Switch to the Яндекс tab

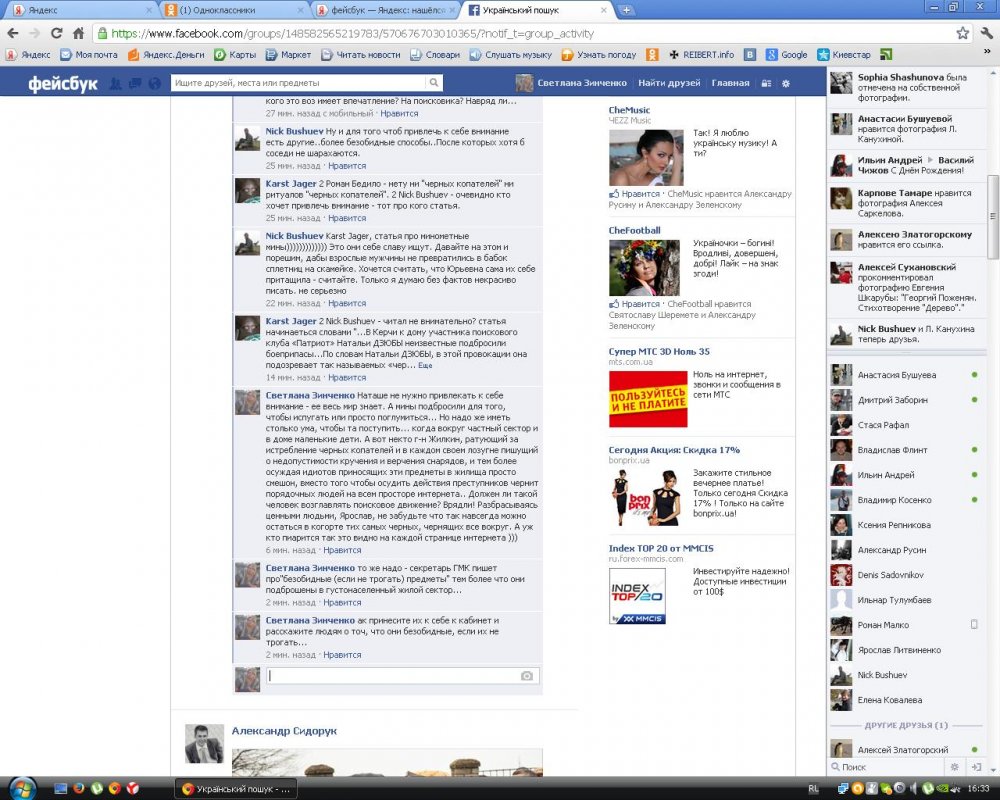pyautogui.click(x=78, y=10)
